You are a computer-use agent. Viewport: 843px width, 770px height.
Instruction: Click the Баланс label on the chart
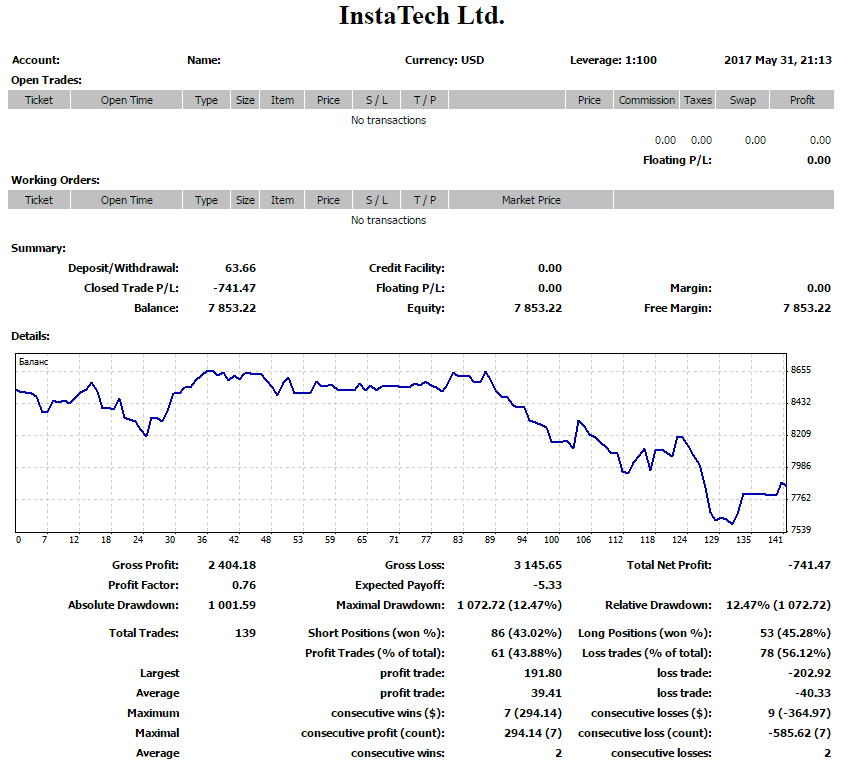33,362
